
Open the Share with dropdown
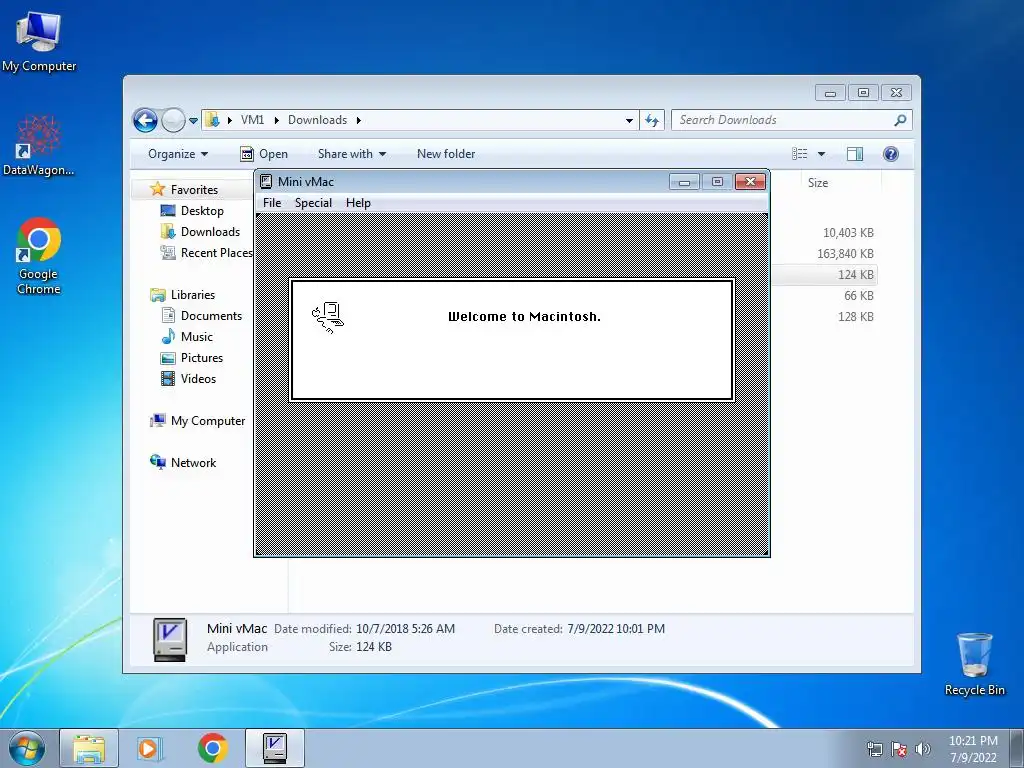coord(352,154)
